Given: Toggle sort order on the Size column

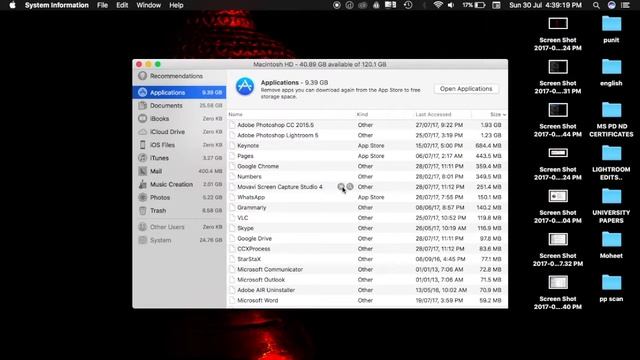Looking at the screenshot, I should point(498,114).
